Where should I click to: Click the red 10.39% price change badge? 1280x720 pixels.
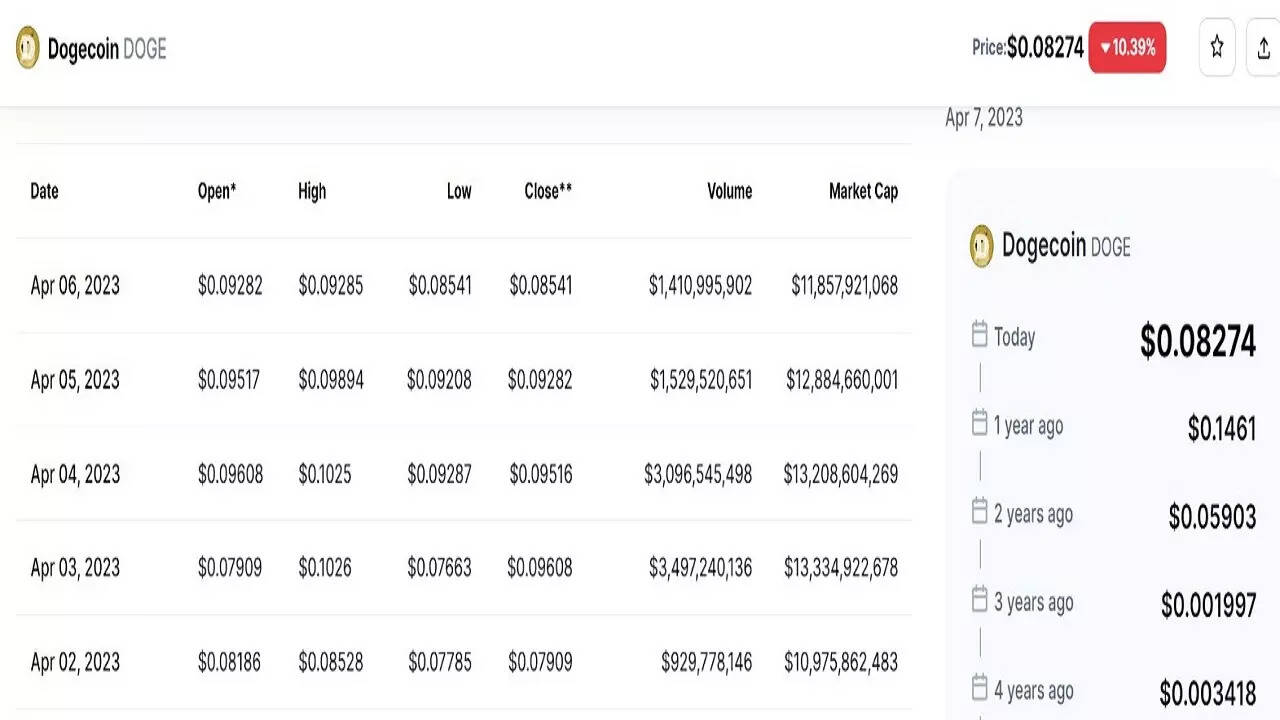[x=1127, y=47]
